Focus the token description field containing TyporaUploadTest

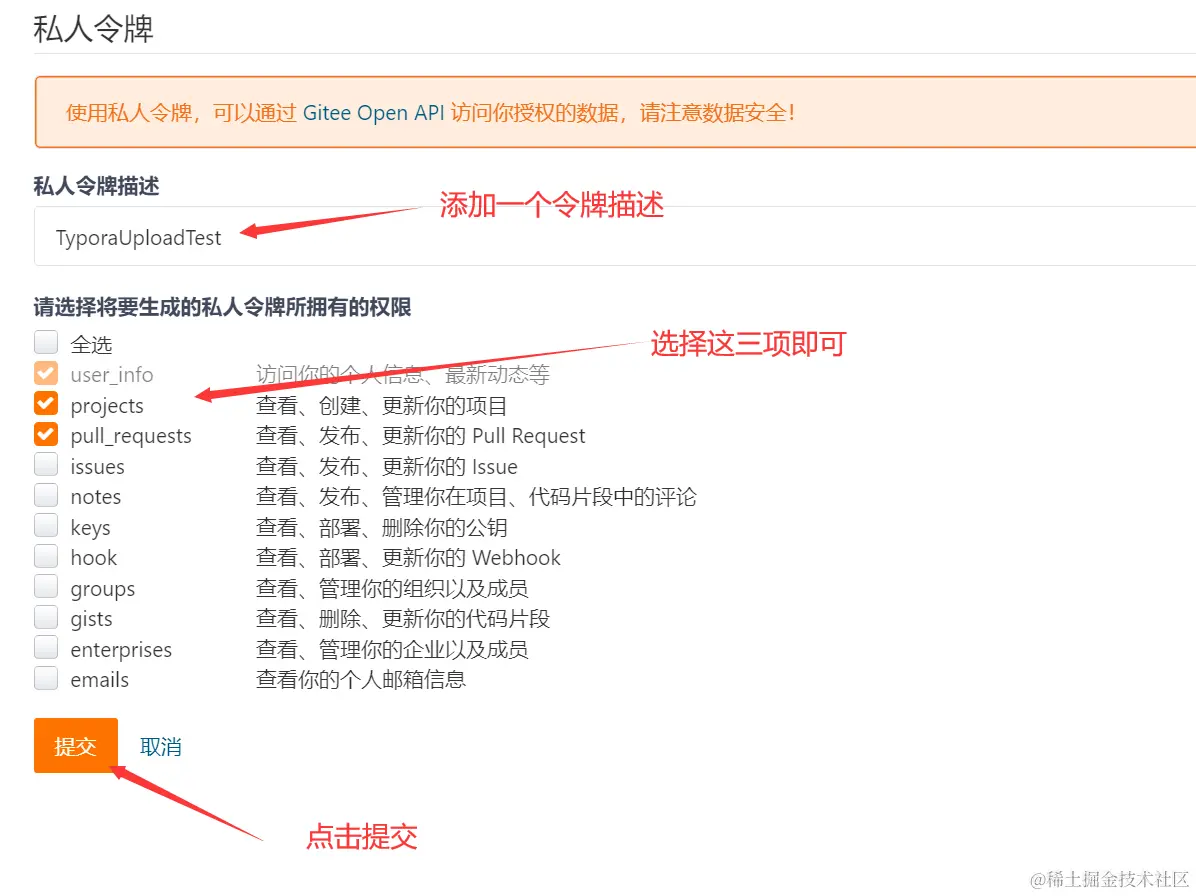coord(615,236)
